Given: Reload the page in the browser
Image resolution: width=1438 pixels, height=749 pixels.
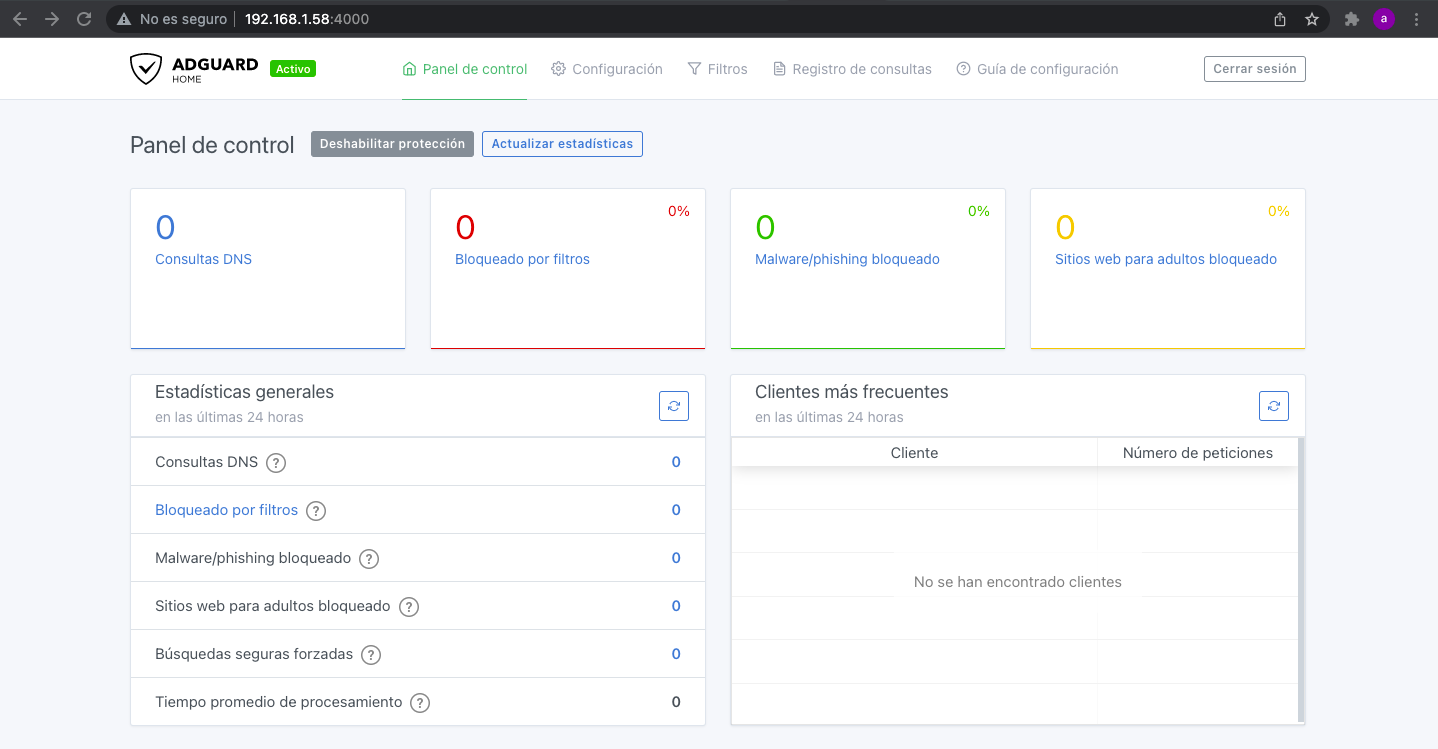Looking at the screenshot, I should point(84,19).
